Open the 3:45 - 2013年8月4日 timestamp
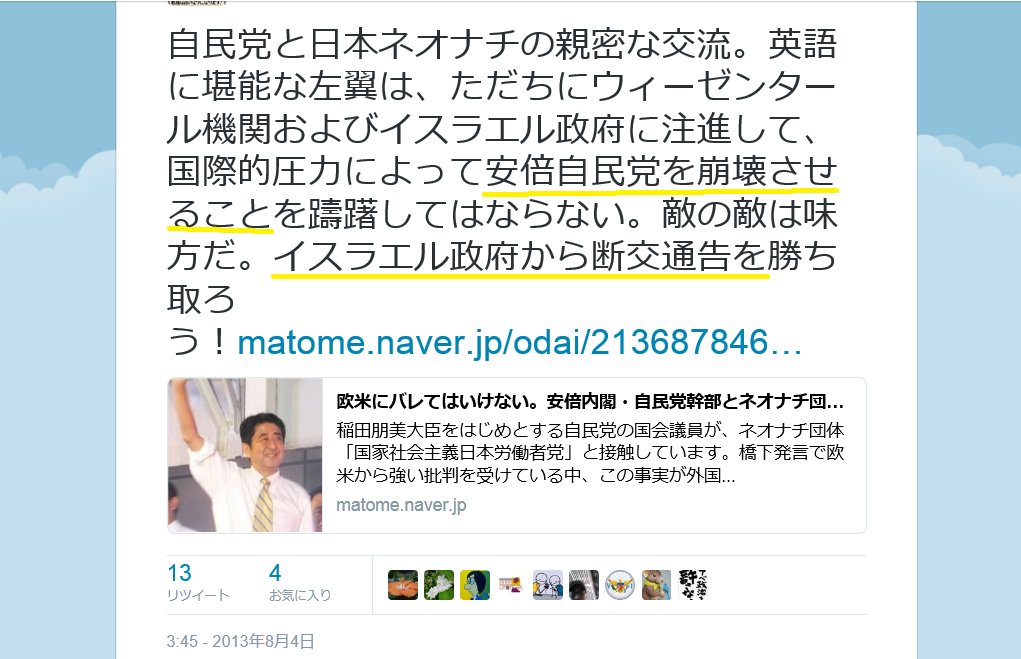Viewport: 1021px width, 659px height. coord(240,641)
